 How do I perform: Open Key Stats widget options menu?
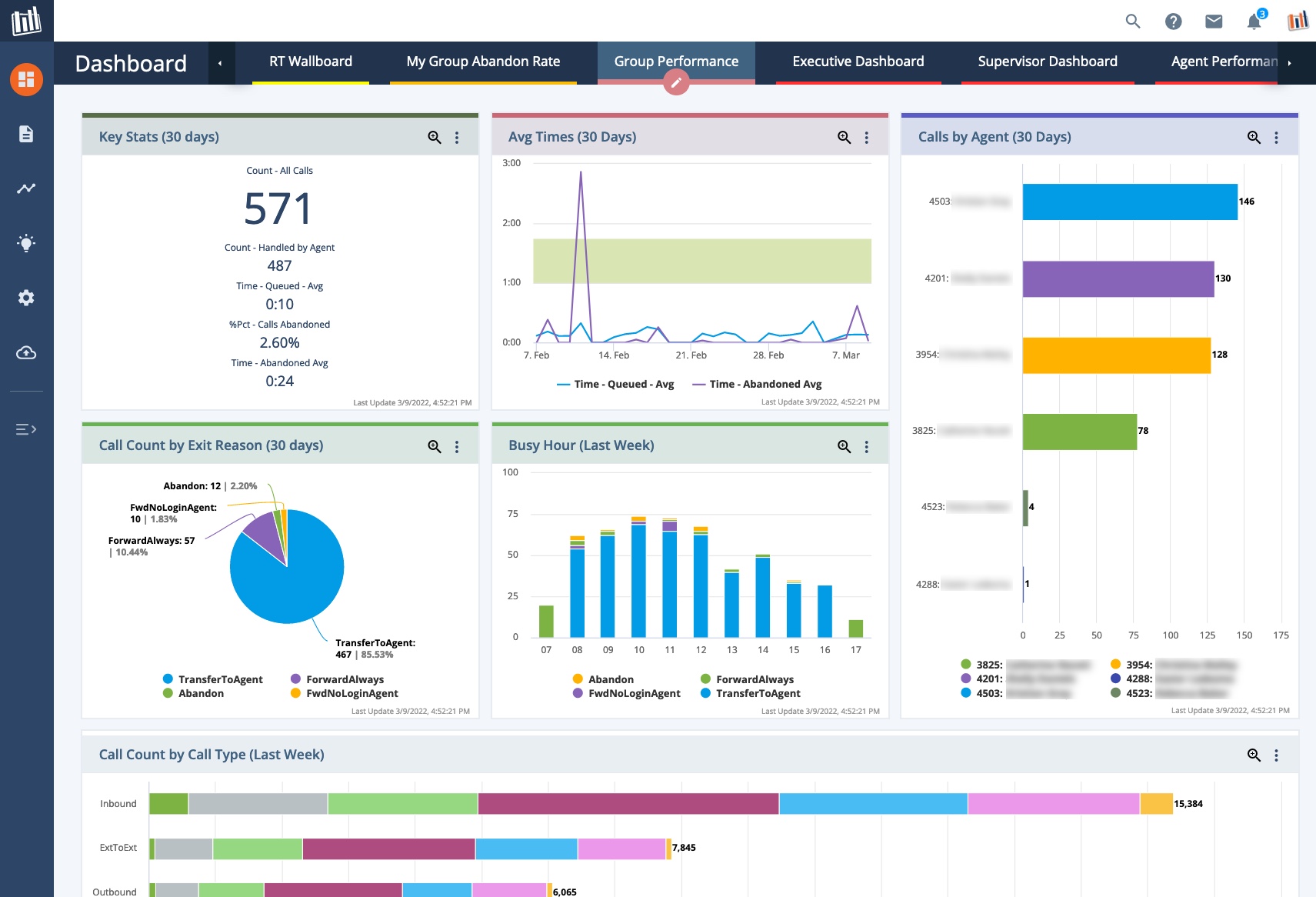pos(457,137)
